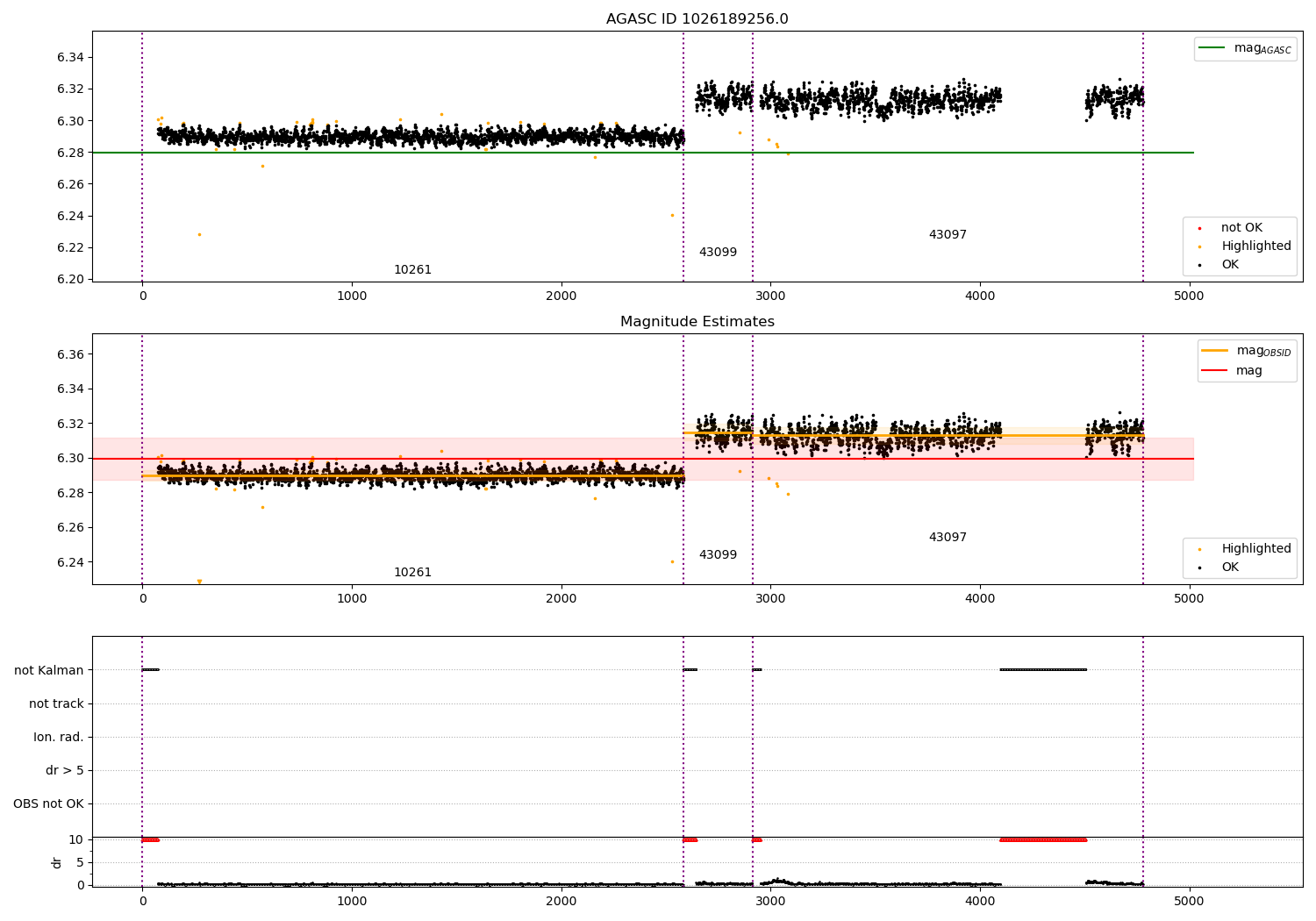The height and width of the screenshot is (921, 1316).
Task: Select 'Highlighted' in the Magnitude Estimates legend
Action: 1255,549
